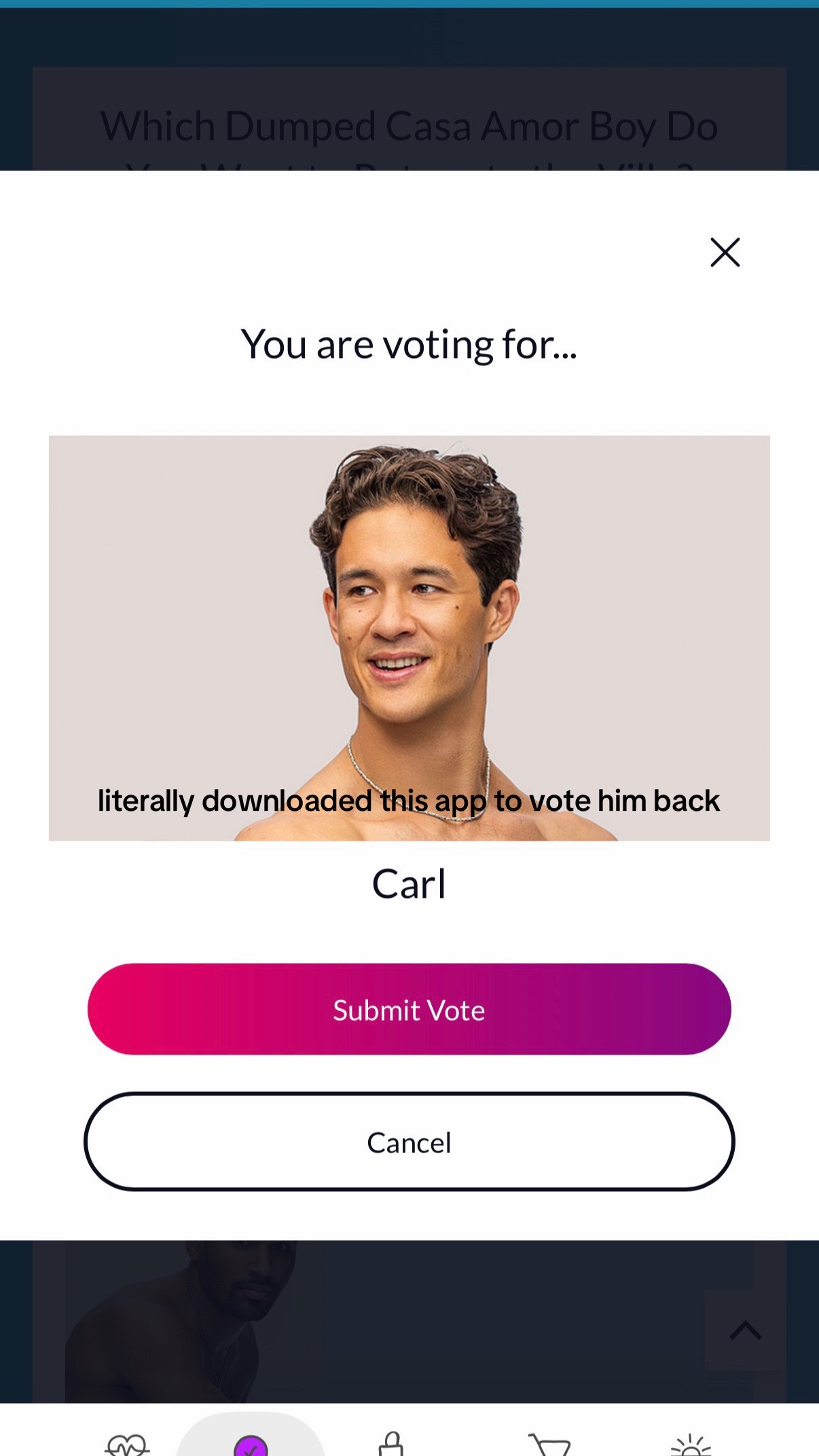This screenshot has width=819, height=1456.
Task: Tap the dimmed 'Which Dumped Casa Amor Boy' heading
Action: (x=409, y=127)
